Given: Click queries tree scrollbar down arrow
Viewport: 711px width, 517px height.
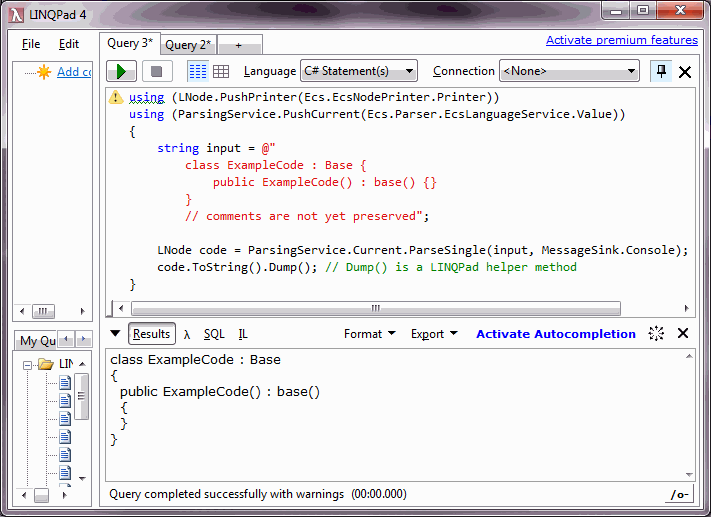Looking at the screenshot, I should coord(82,478).
